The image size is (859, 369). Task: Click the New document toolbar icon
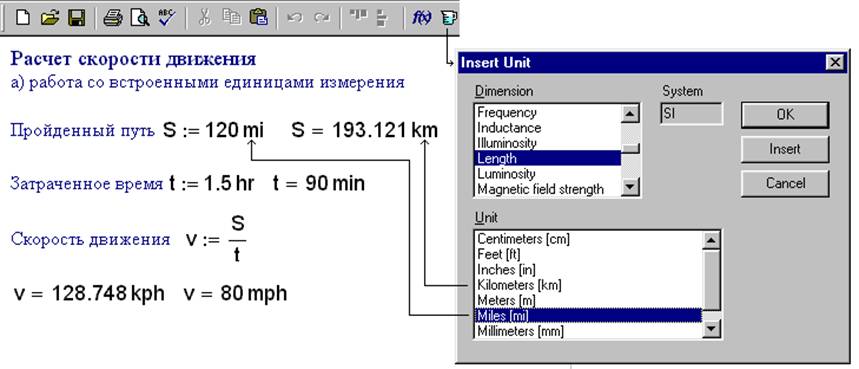[x=23, y=18]
